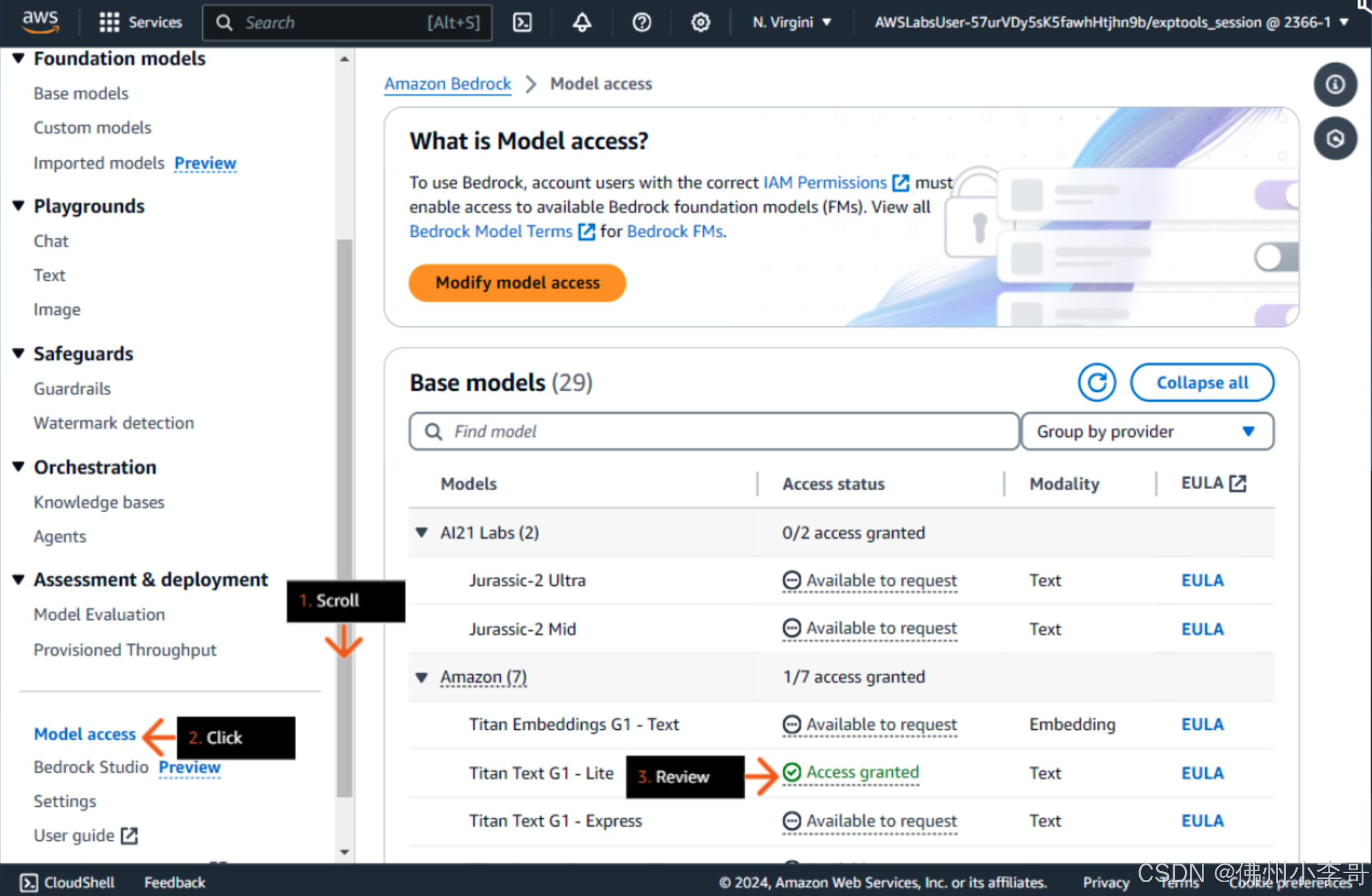This screenshot has height=896, width=1372.
Task: Open the hexagon tools panel icon
Action: pos(1335,139)
